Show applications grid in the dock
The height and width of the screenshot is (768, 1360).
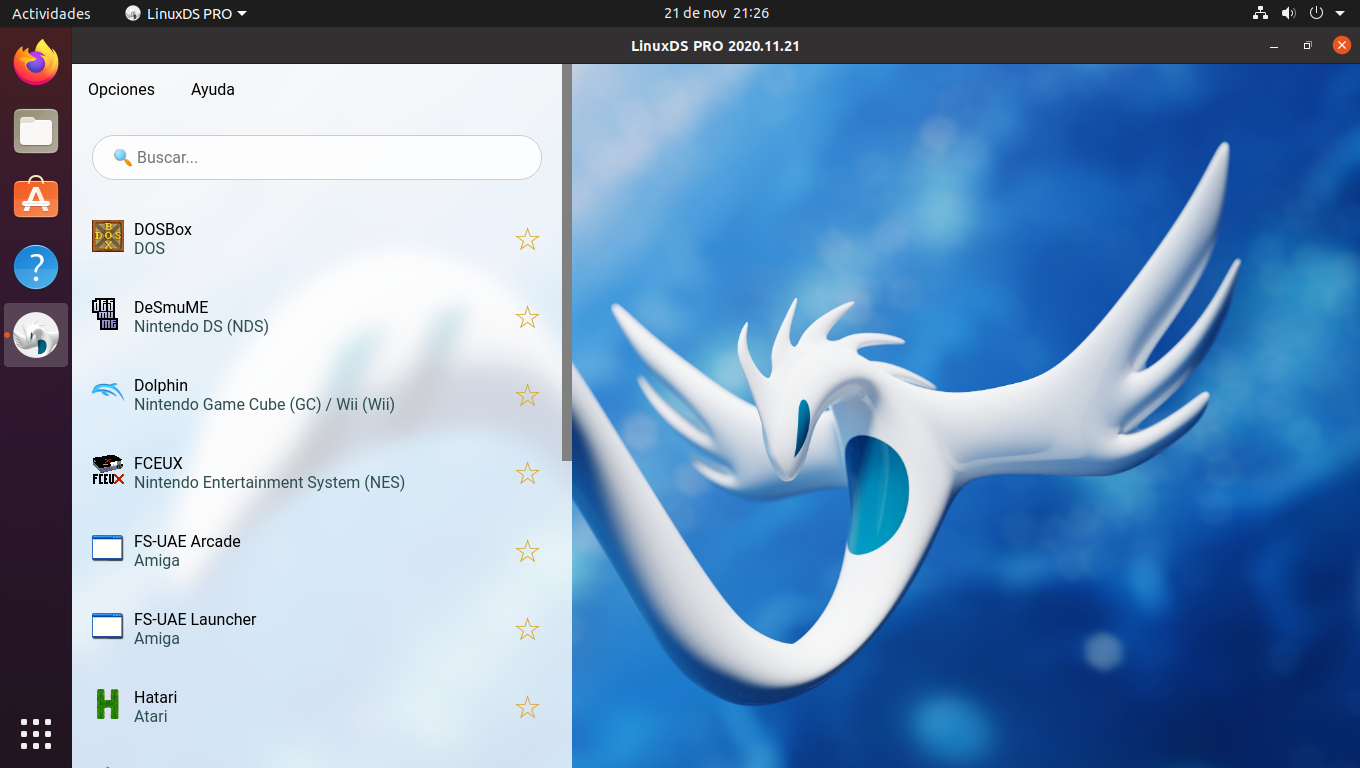36,733
